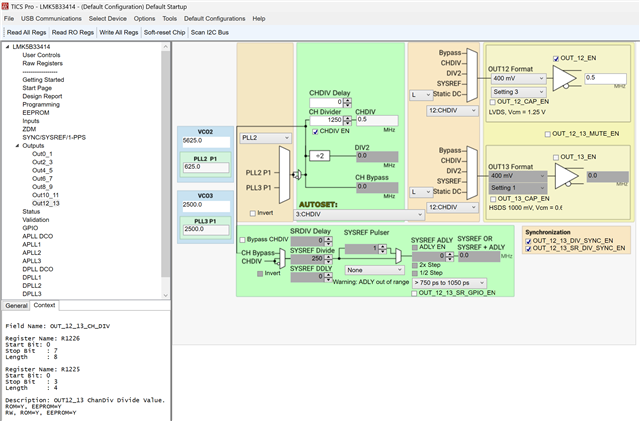This screenshot has height=421, width=640.
Task: Toggle the Invert checkbox under PLL mux
Action: tap(253, 213)
